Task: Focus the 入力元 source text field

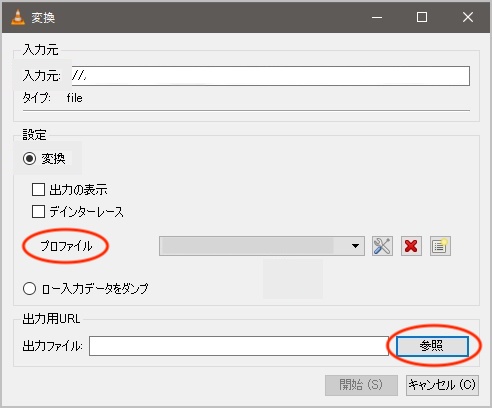Action: [271, 76]
